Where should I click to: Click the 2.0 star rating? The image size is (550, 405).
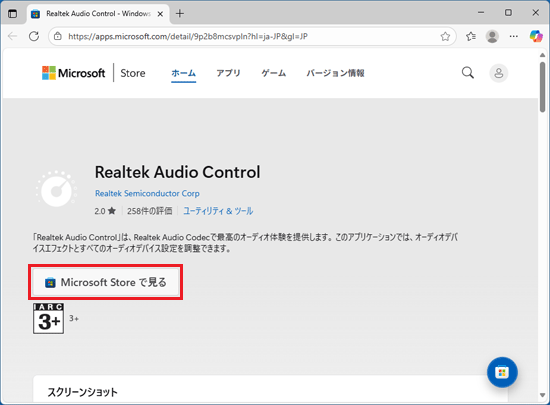(x=105, y=211)
